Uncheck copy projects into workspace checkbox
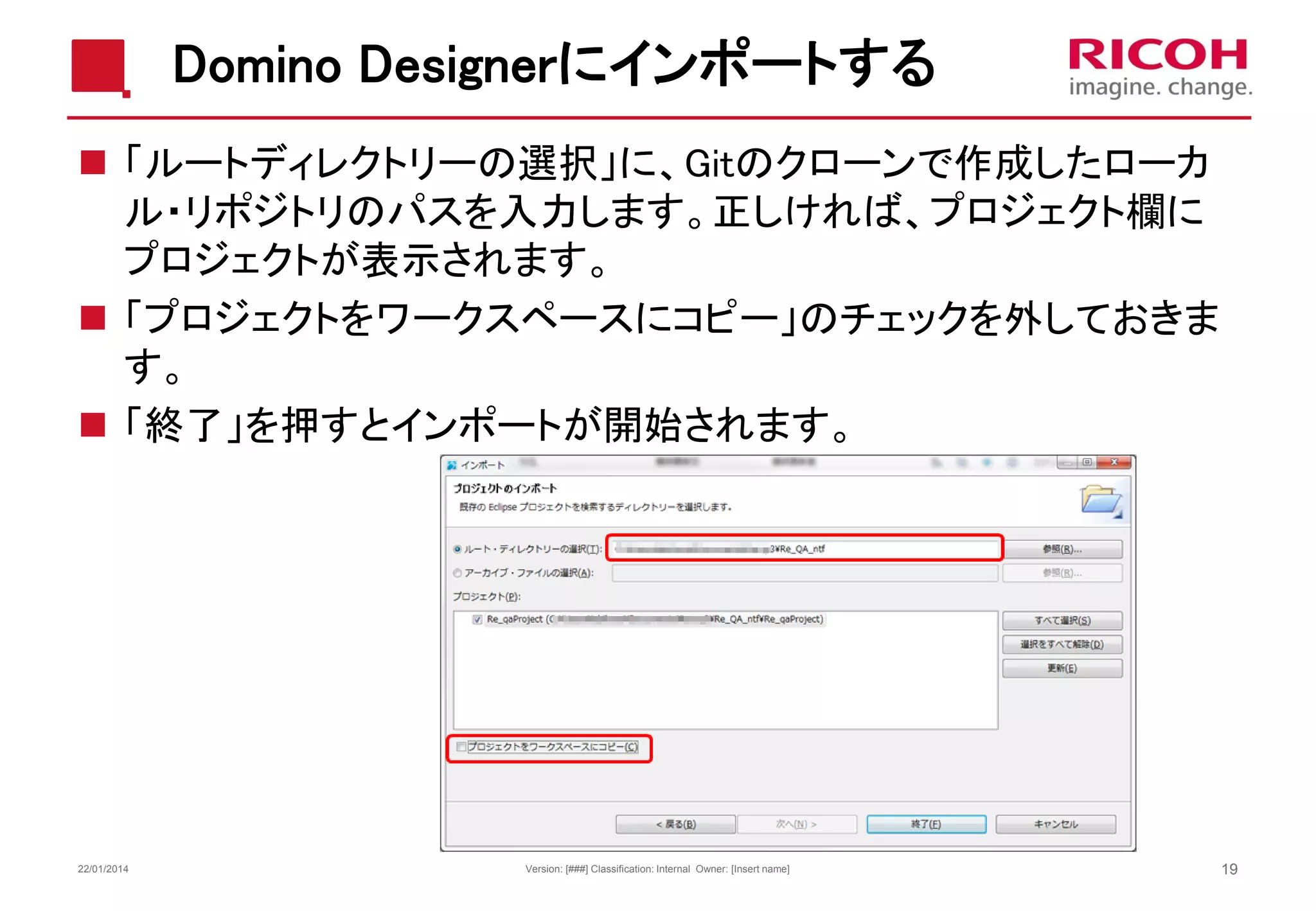This screenshot has height=911, width=1316. click(x=461, y=747)
